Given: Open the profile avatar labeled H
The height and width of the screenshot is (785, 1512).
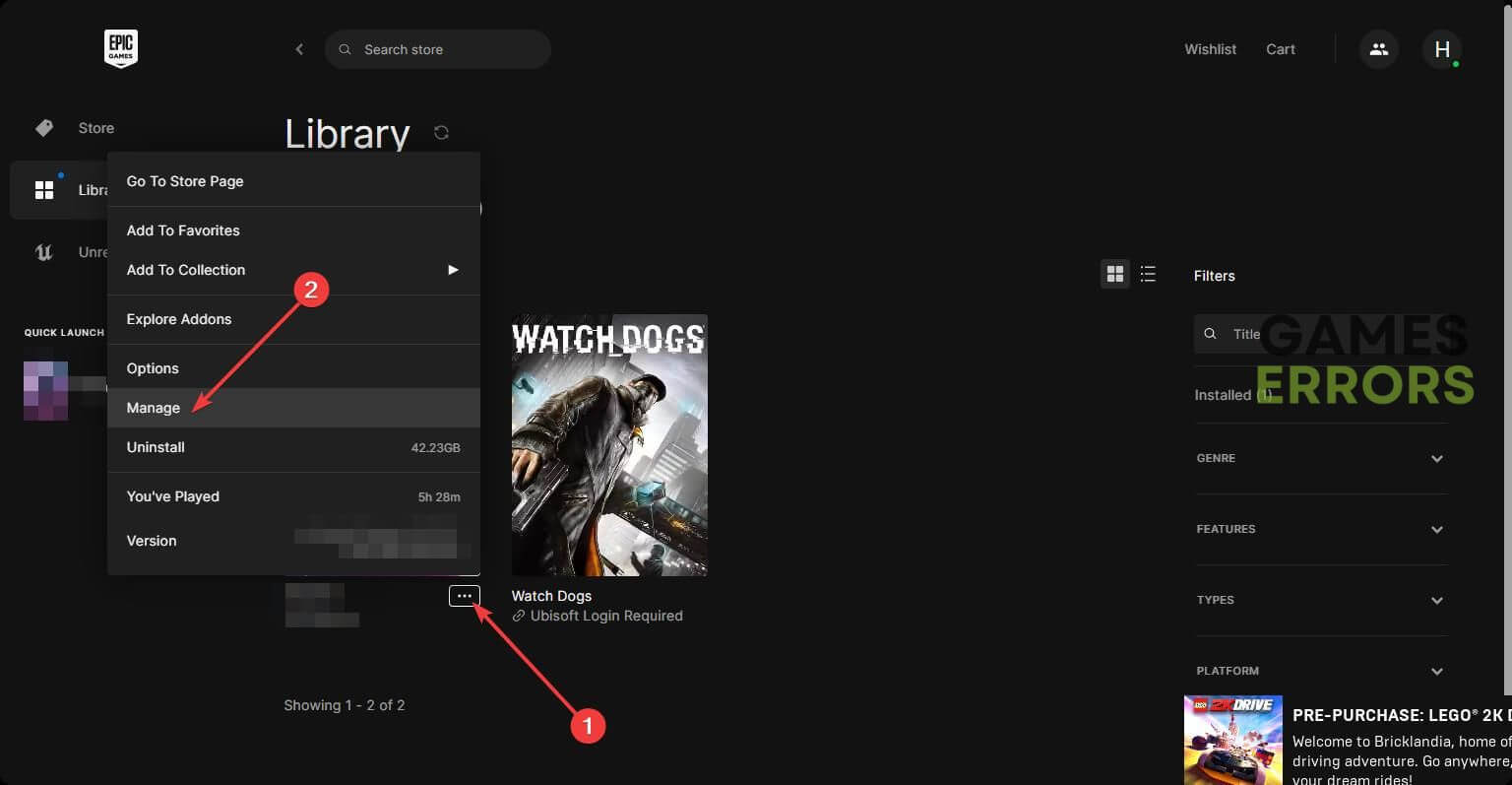Looking at the screenshot, I should [1441, 49].
